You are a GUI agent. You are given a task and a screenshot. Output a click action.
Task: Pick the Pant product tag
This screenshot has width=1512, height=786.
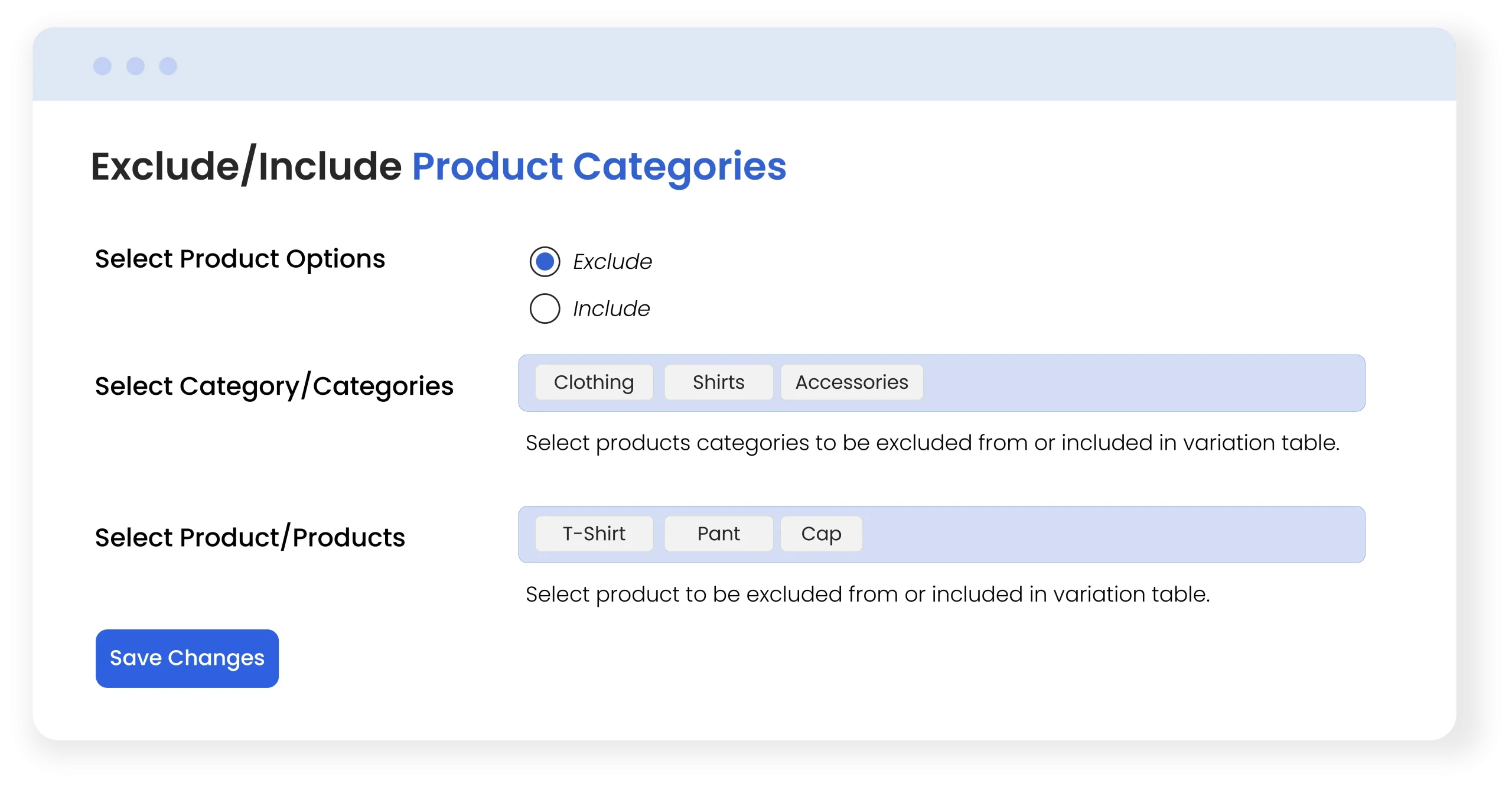(x=718, y=534)
